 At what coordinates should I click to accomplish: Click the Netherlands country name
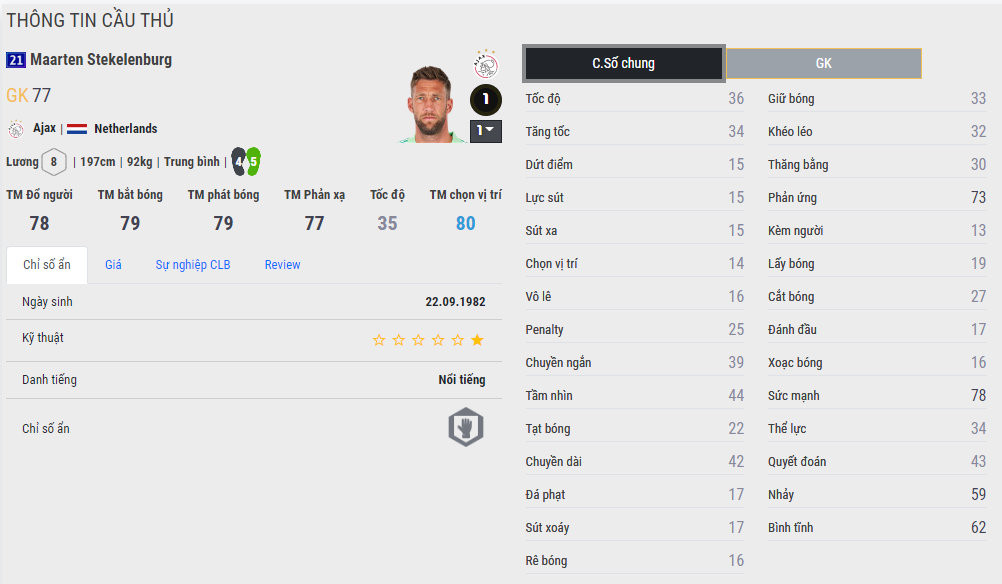pos(125,129)
